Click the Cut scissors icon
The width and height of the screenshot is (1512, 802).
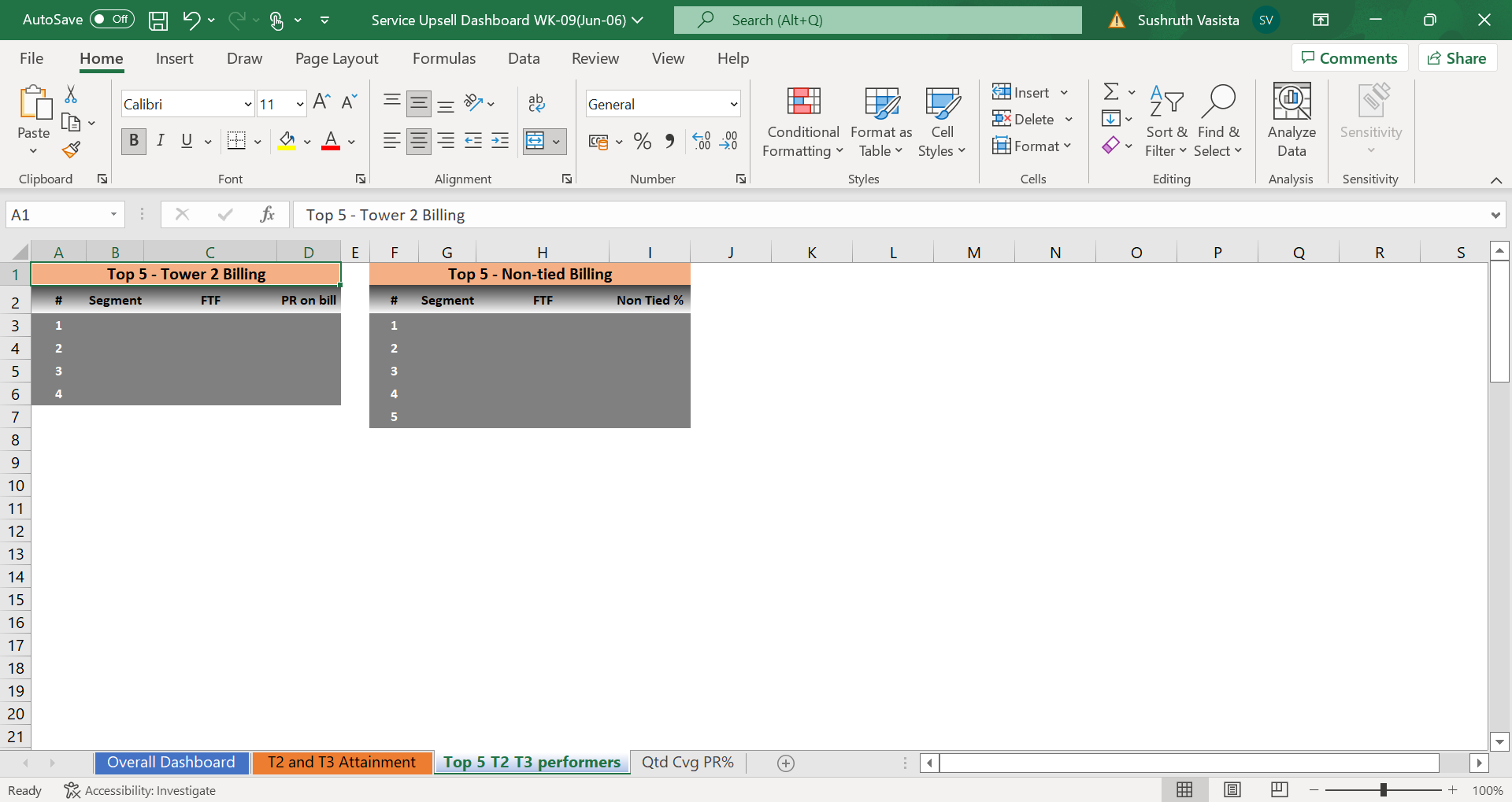pos(71,94)
